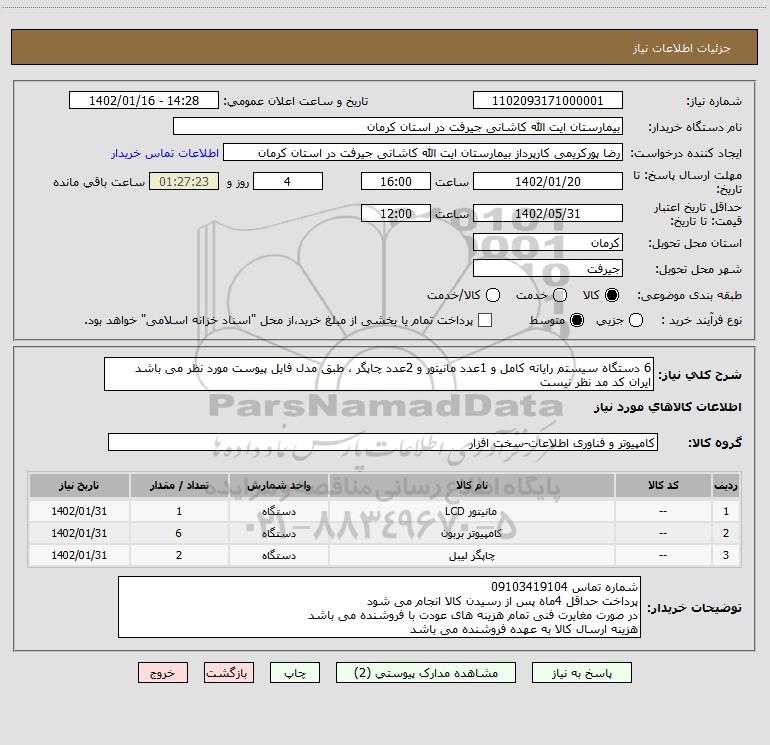This screenshot has height=745, width=770.
Task: Click the ردیف column header
Action: (x=726, y=485)
